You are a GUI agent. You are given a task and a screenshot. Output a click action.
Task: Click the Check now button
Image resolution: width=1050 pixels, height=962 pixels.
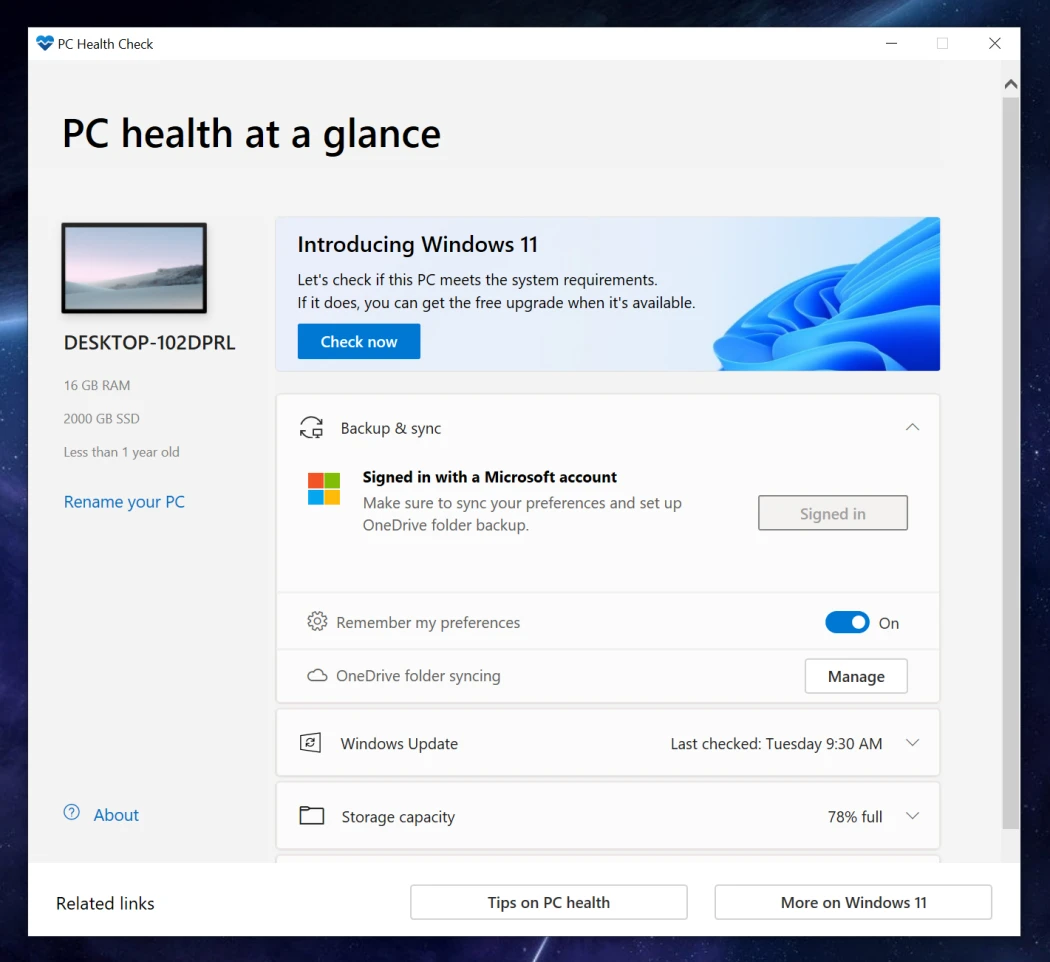(358, 341)
